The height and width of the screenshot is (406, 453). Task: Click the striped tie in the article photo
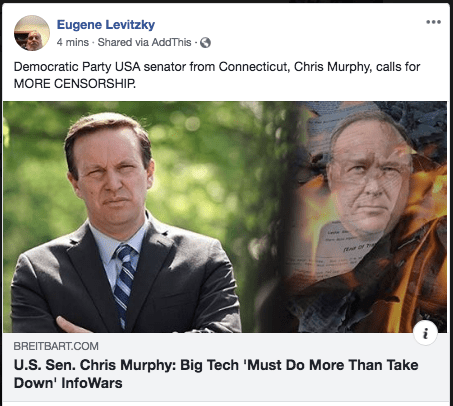coord(124,285)
